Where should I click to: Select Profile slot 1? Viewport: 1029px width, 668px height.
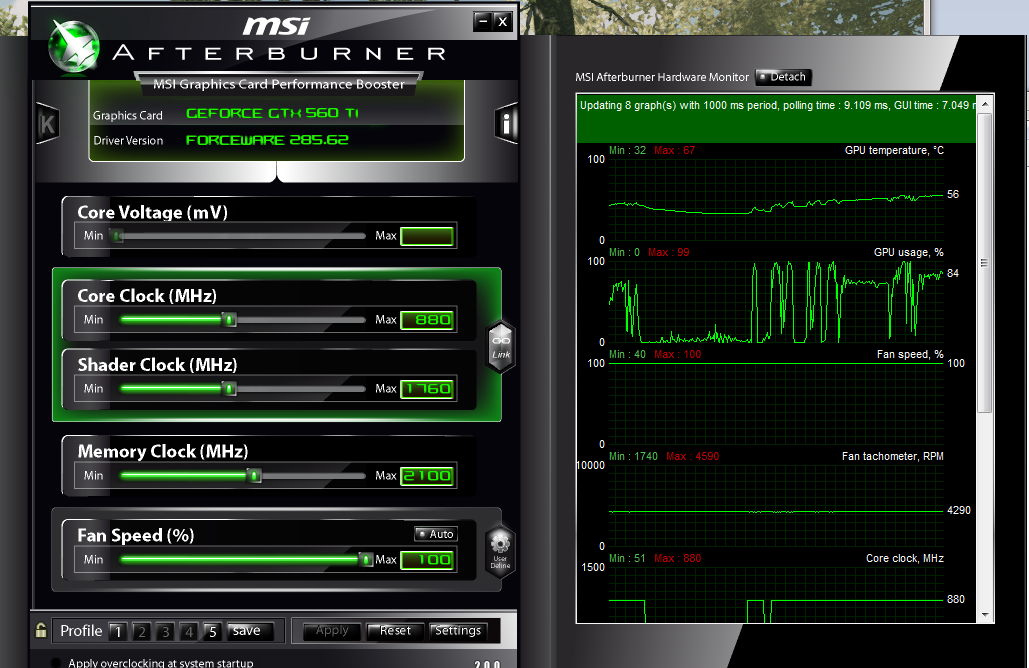[x=118, y=631]
